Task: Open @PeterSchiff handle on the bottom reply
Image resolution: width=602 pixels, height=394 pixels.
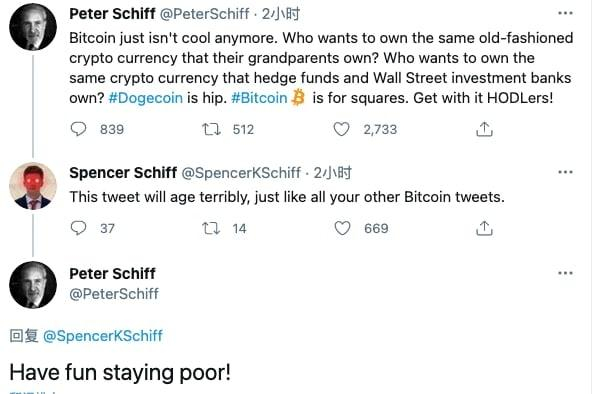Action: (x=114, y=294)
